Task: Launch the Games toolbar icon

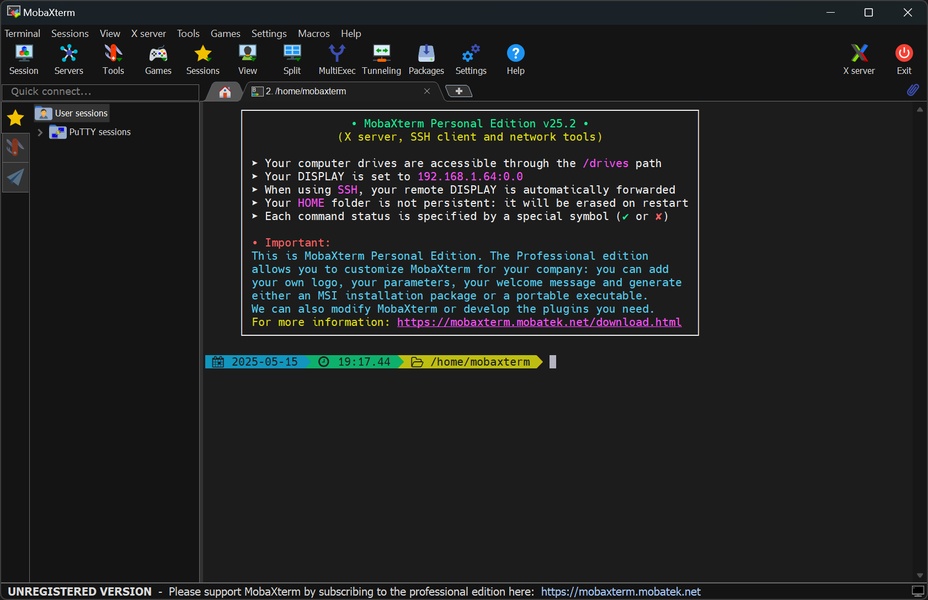Action: [x=158, y=59]
